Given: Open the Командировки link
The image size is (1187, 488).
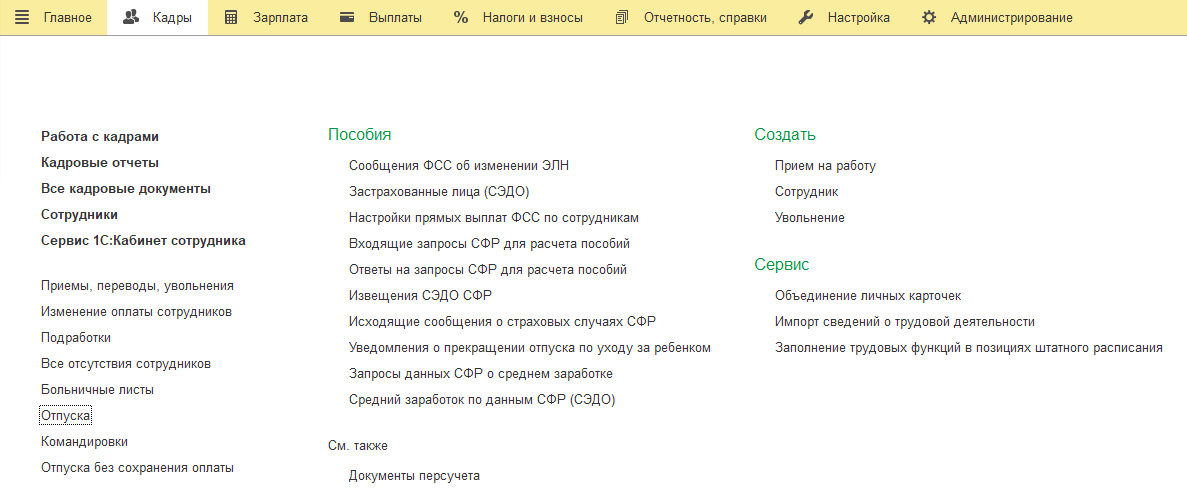Looking at the screenshot, I should click(x=84, y=442).
